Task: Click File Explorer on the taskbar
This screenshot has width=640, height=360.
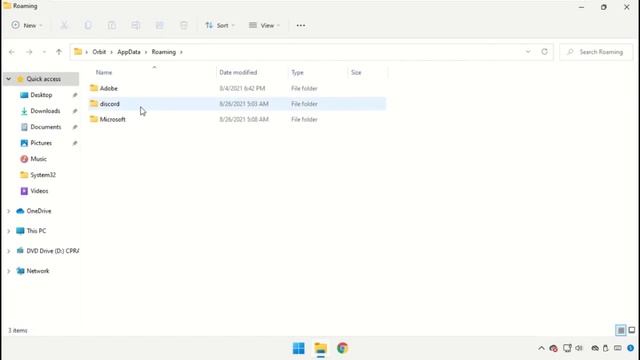Action: pyautogui.click(x=320, y=348)
